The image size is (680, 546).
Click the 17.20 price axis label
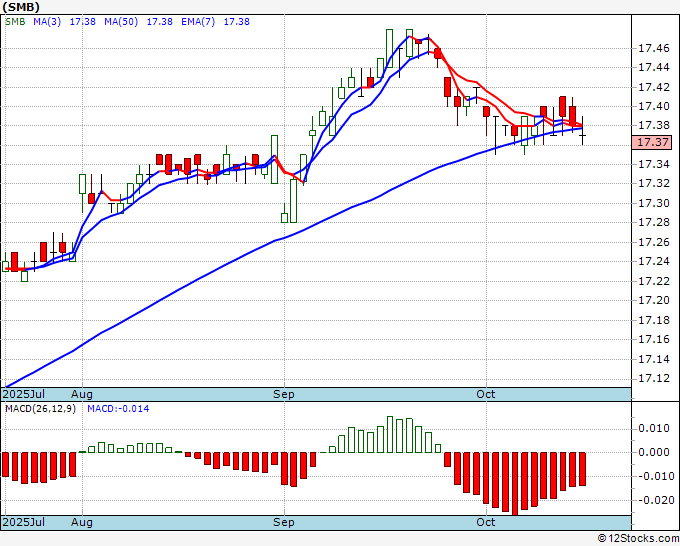654,300
